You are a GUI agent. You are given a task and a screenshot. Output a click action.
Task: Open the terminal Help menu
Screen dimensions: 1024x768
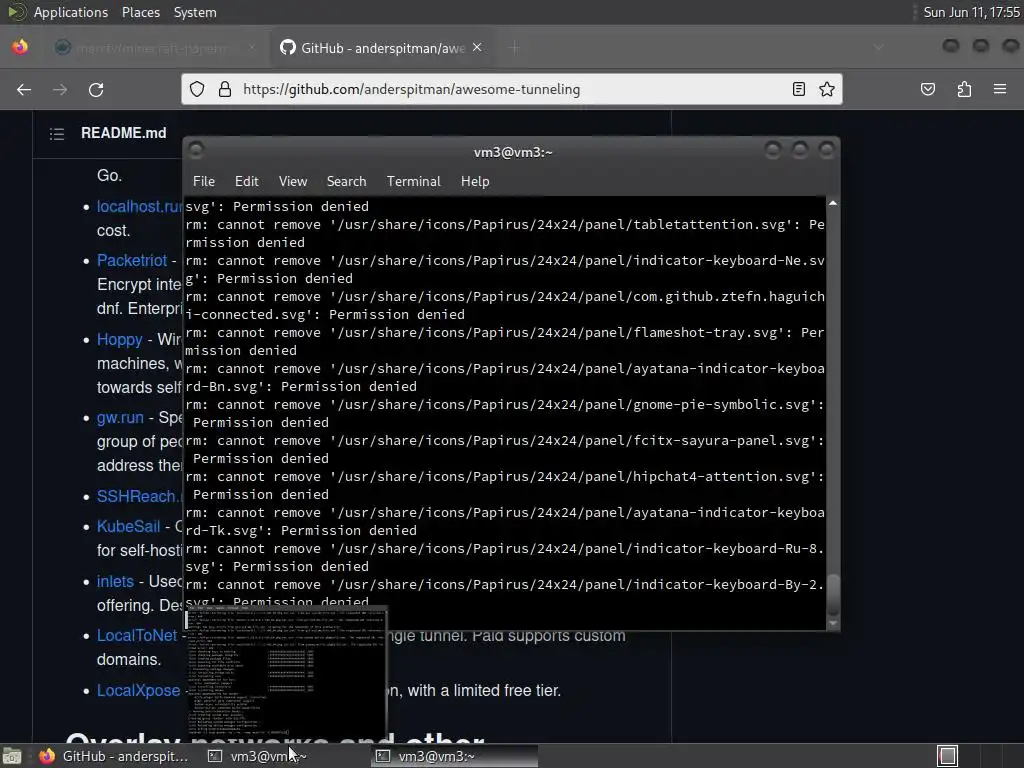(x=475, y=182)
